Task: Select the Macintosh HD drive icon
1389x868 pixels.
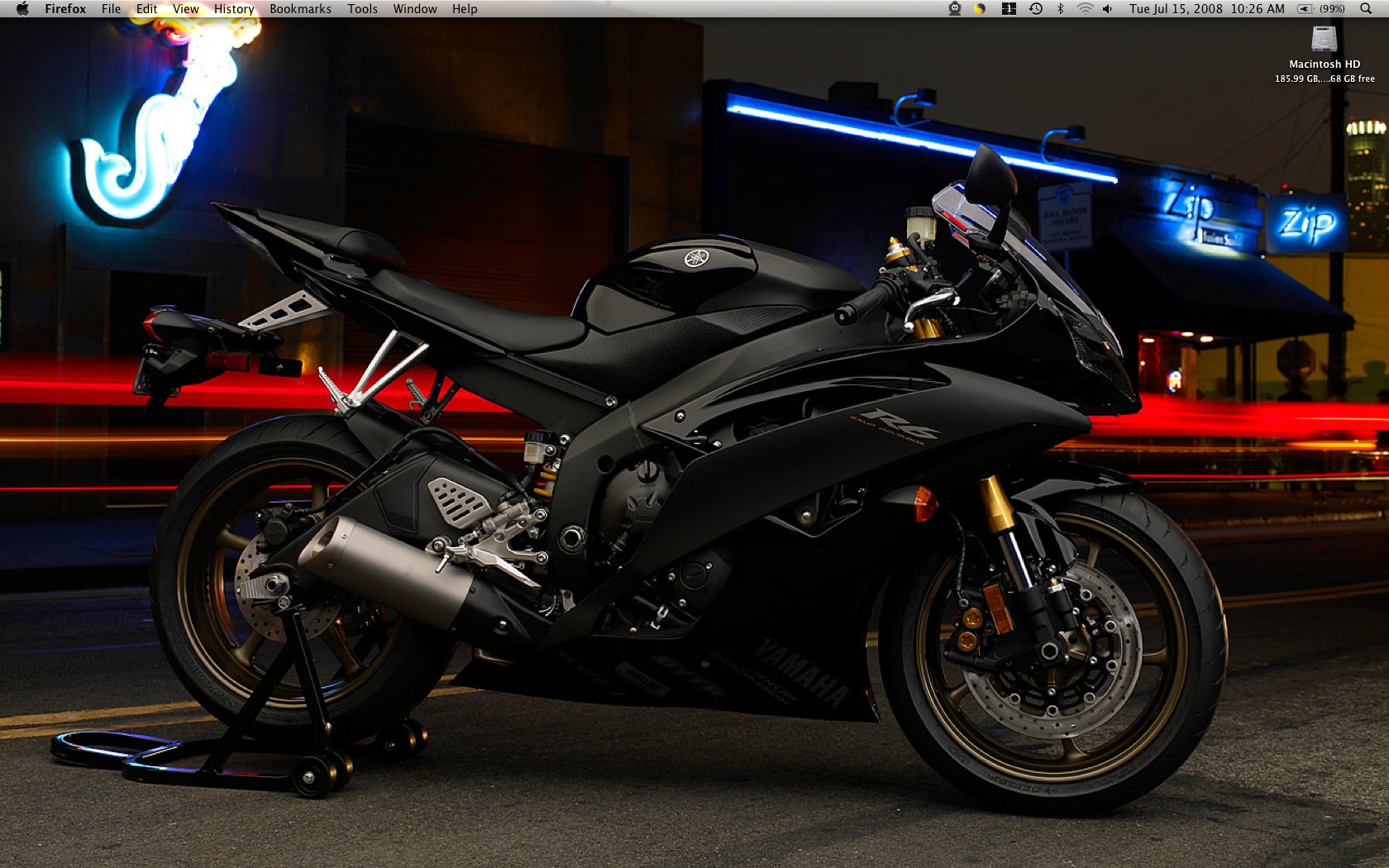Action: [1325, 40]
